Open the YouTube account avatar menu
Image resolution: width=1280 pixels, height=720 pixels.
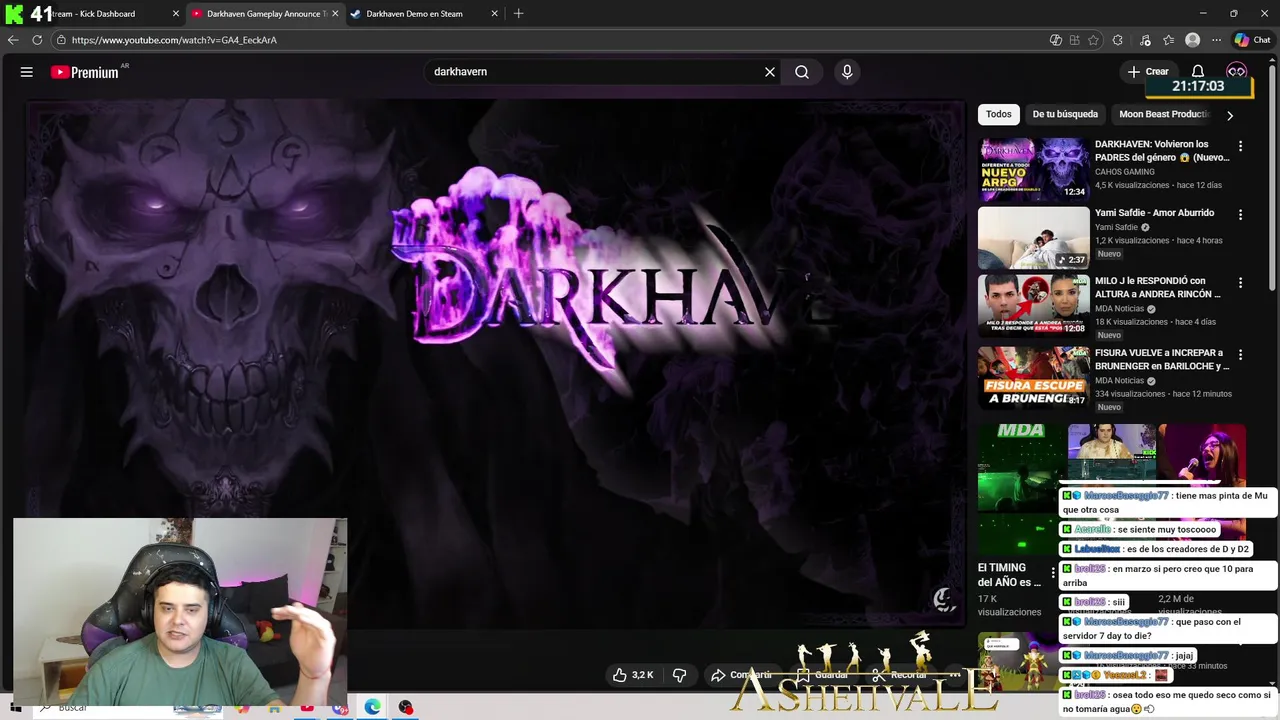click(1237, 71)
